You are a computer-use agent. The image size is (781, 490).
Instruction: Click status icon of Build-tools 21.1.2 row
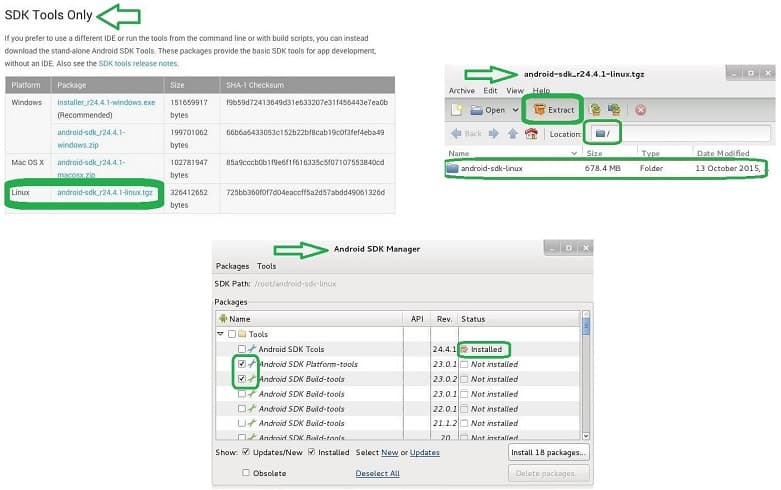click(464, 423)
